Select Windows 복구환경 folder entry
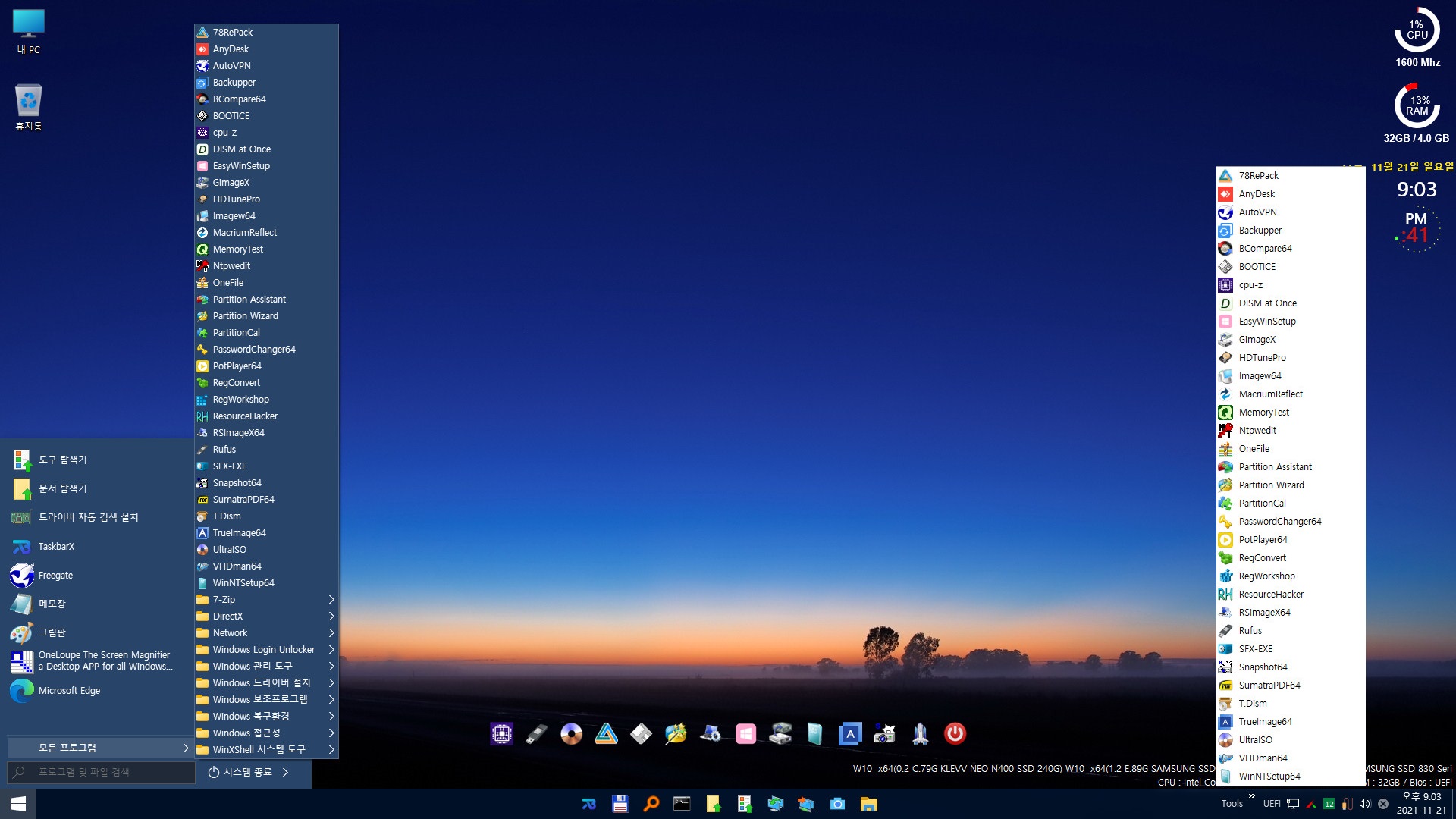This screenshot has height=819, width=1456. (x=265, y=716)
